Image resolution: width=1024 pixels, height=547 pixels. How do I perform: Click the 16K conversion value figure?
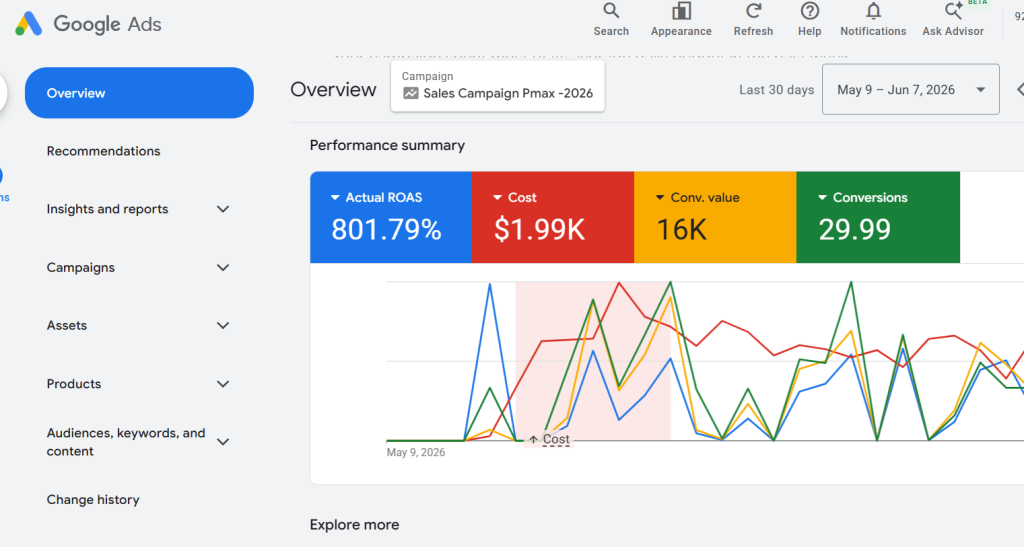[x=681, y=230]
